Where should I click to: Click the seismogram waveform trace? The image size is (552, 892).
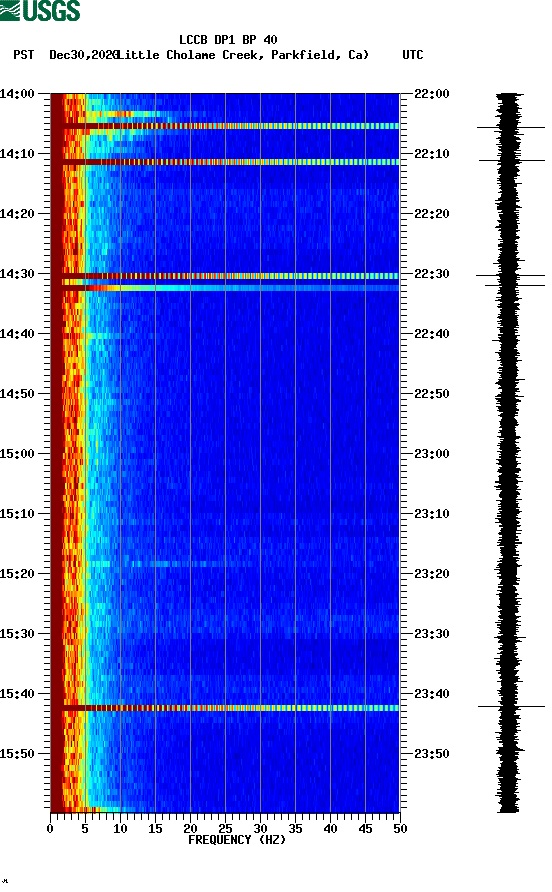point(508,452)
